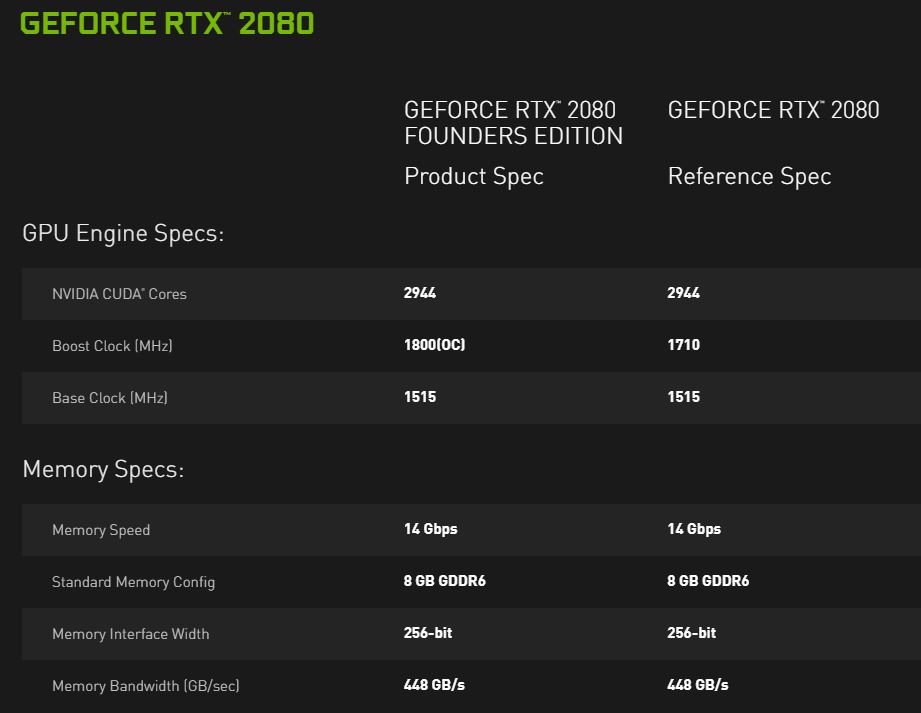The width and height of the screenshot is (921, 713).
Task: Click the NVIDIA CUDA Cores row label
Action: 119,294
